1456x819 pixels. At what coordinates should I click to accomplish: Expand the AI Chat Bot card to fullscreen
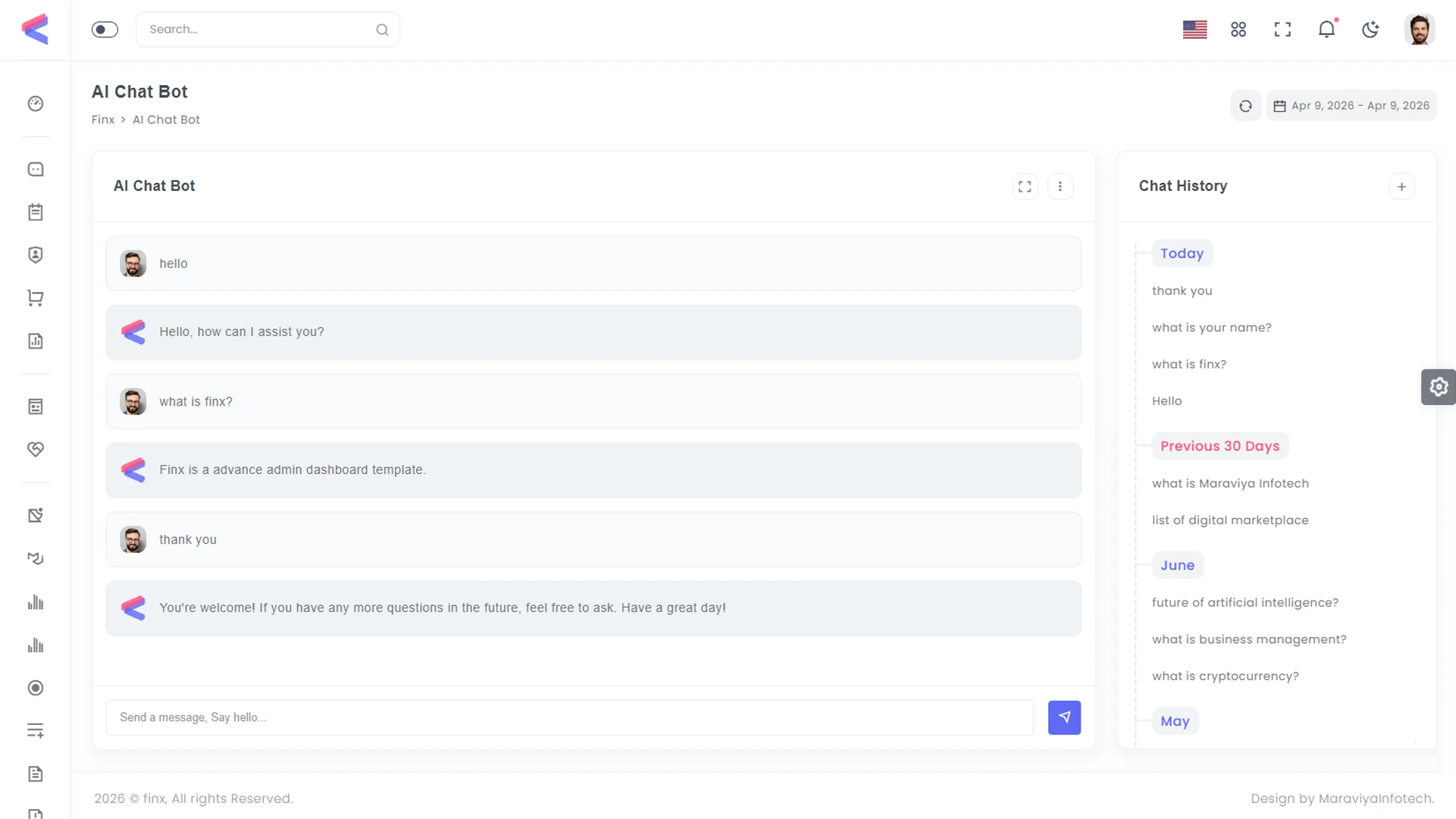coord(1025,187)
